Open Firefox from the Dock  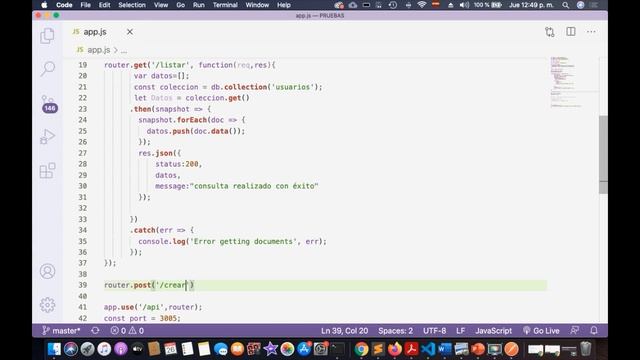click(x=395, y=349)
